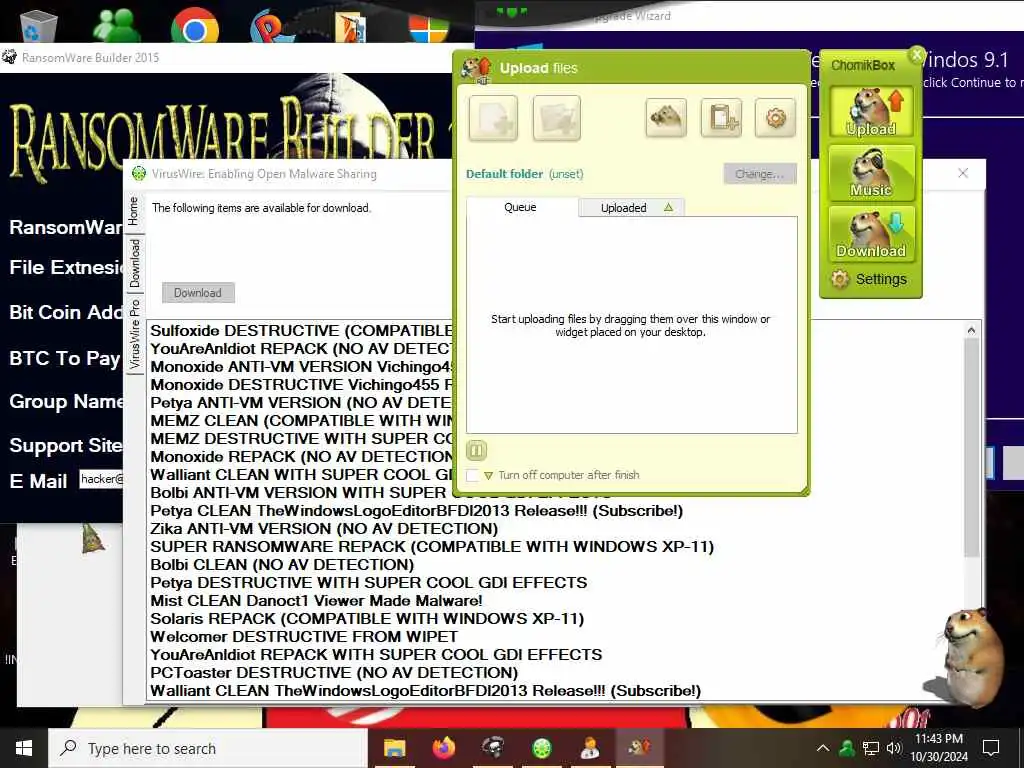Click the green person tray icon
This screenshot has height=768, width=1024.
coord(847,748)
